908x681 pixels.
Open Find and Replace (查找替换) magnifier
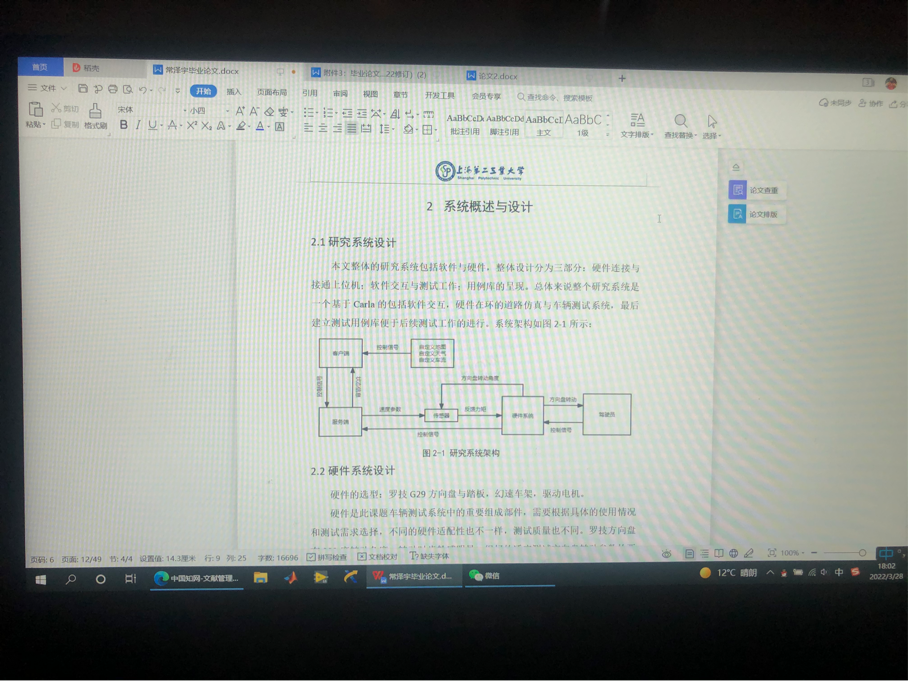[x=680, y=126]
